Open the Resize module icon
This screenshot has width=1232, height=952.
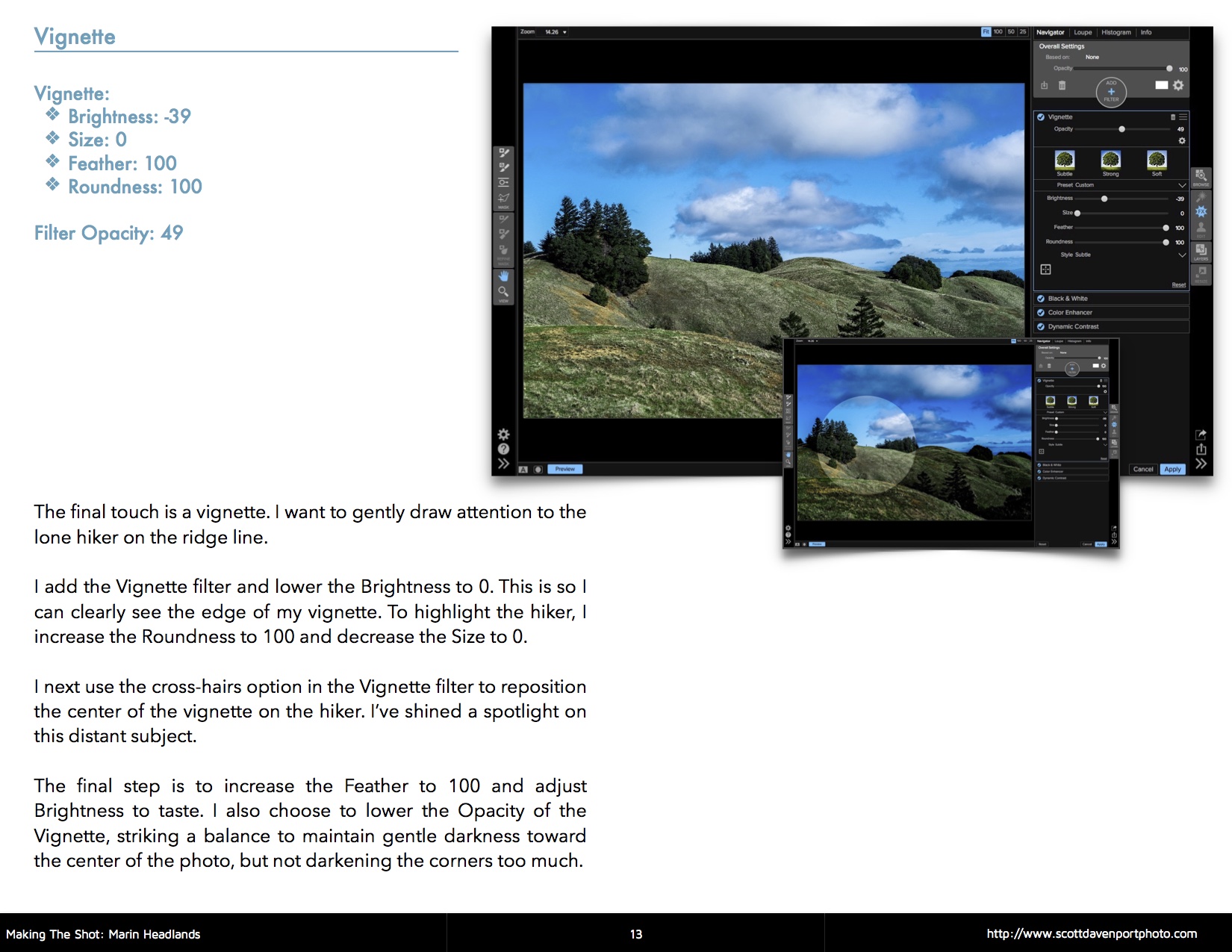point(1201,274)
